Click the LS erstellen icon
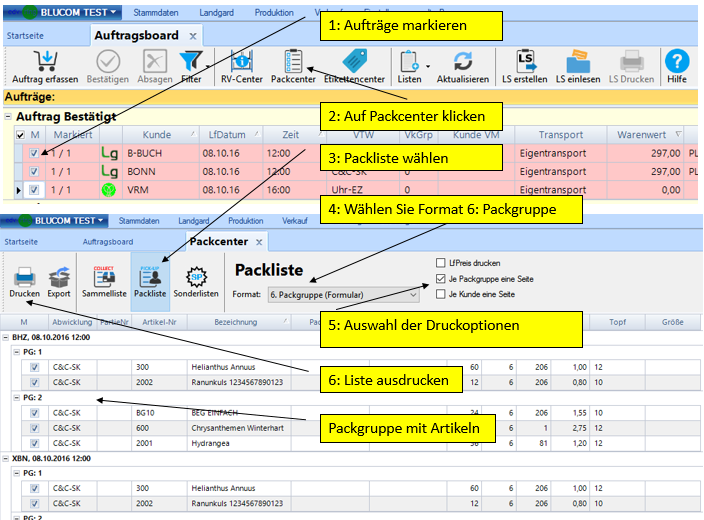 pyautogui.click(x=526, y=61)
